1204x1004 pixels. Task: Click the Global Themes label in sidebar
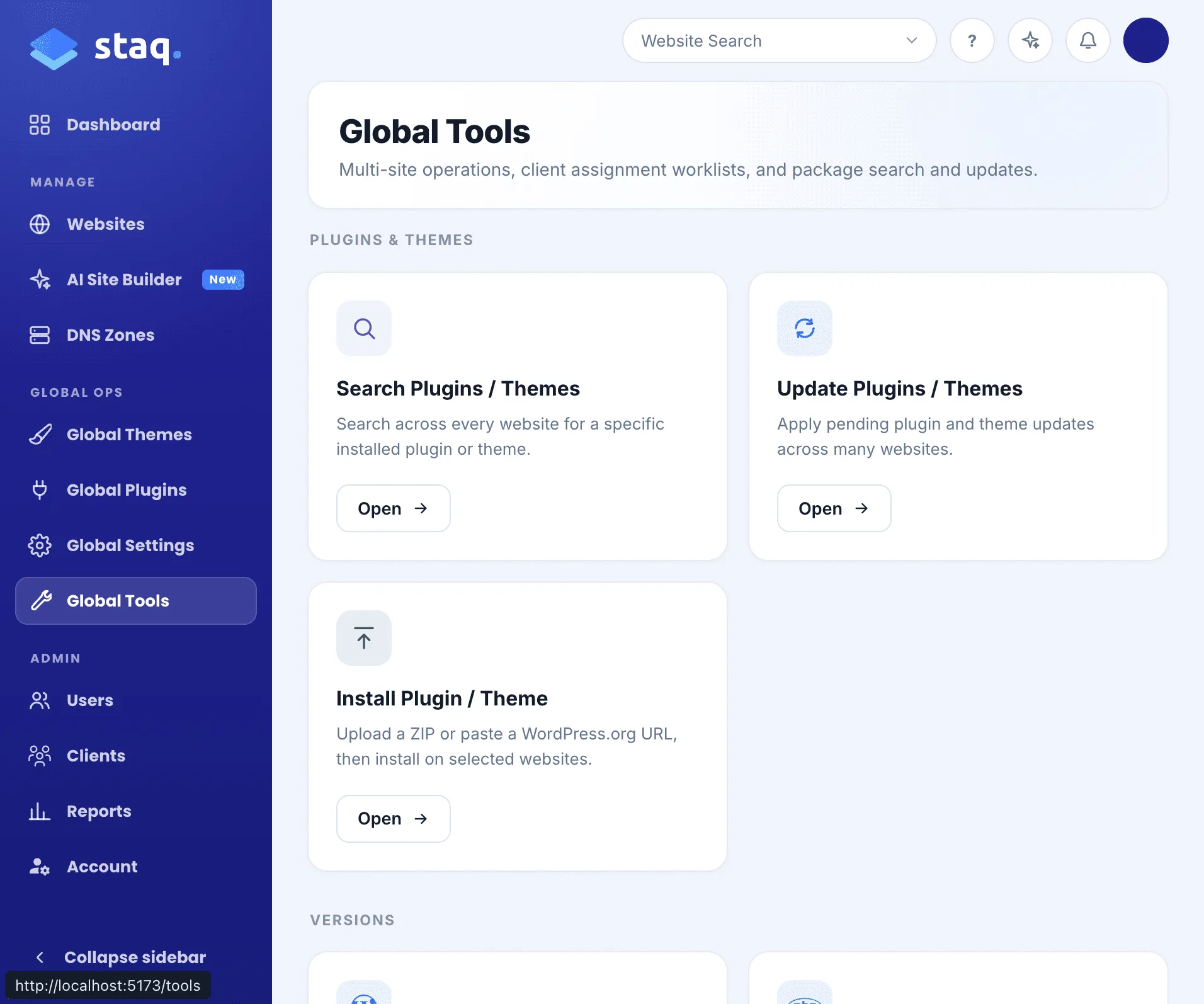[129, 435]
